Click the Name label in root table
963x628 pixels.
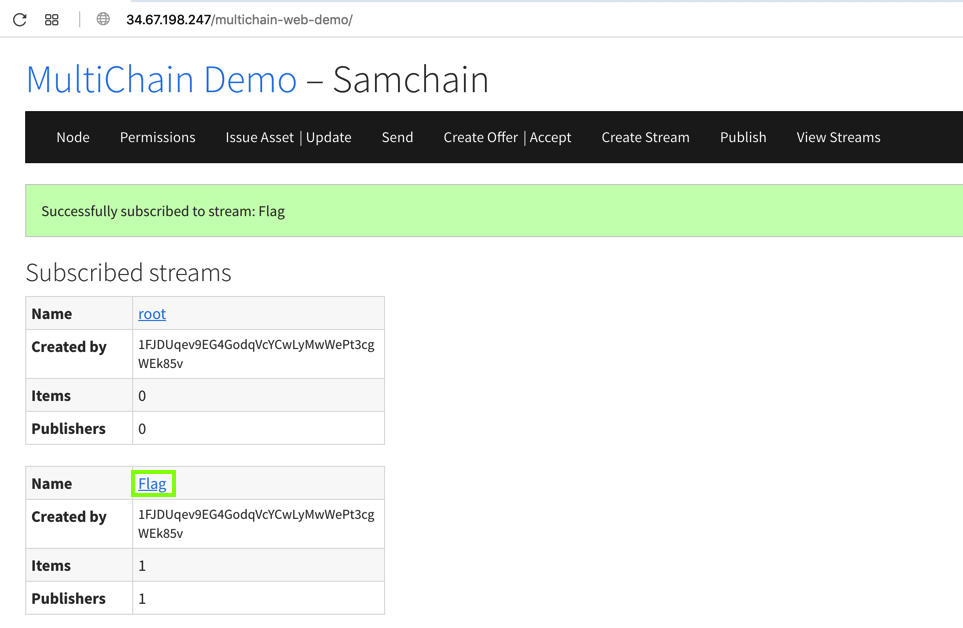coord(52,314)
